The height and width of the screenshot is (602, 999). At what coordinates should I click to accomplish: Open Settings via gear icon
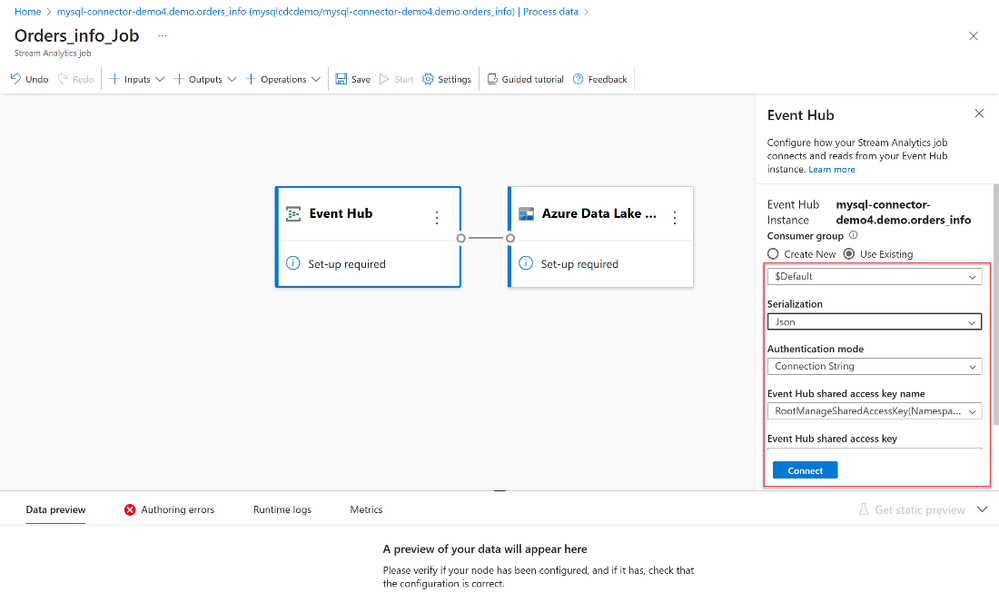tap(428, 79)
